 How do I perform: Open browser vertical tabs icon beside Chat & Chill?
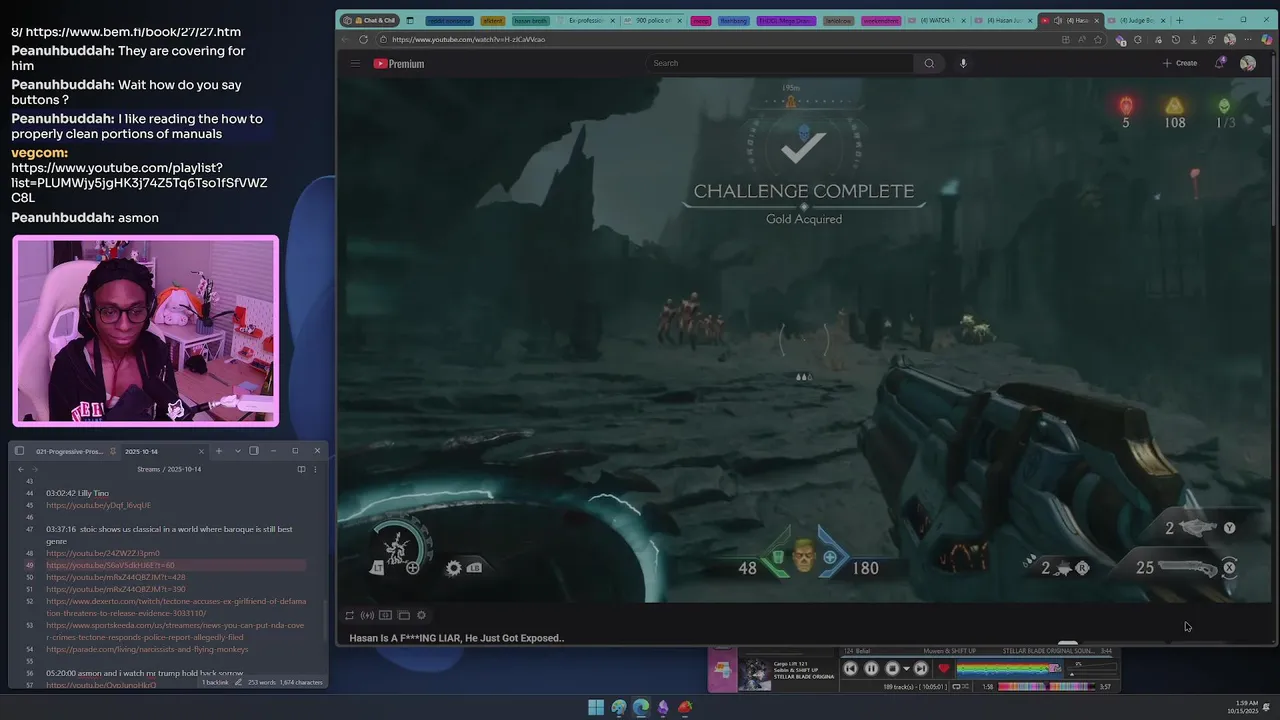click(410, 20)
